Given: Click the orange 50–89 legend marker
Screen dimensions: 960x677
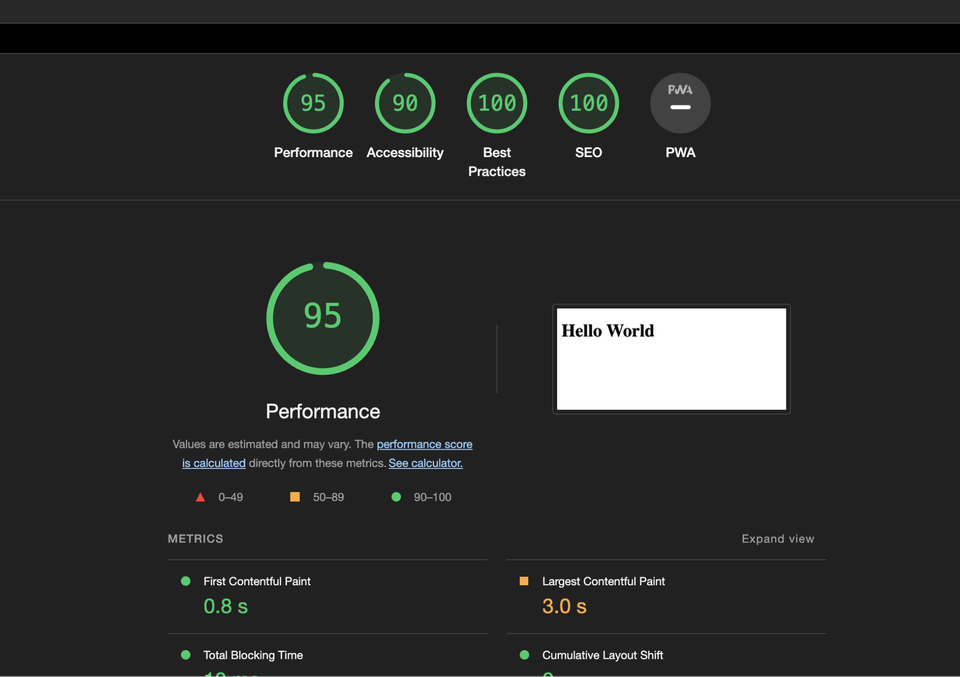Looking at the screenshot, I should 294,497.
